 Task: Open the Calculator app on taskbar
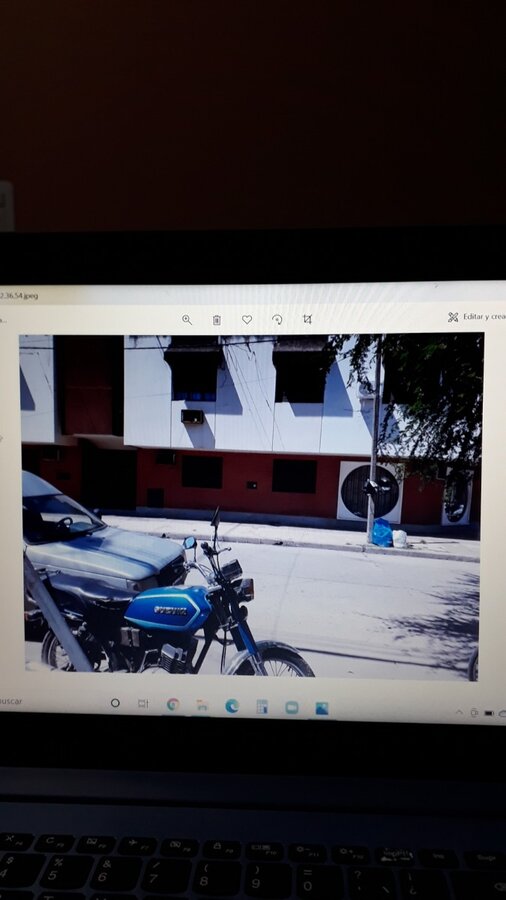click(262, 707)
